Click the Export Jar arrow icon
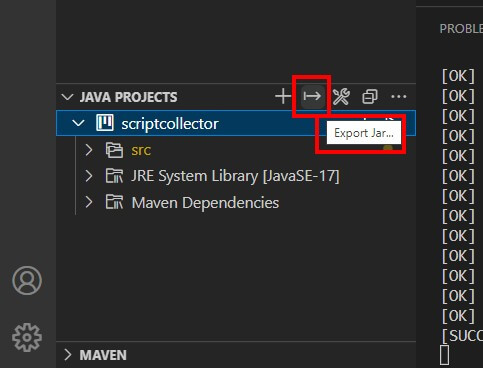Image resolution: width=483 pixels, height=368 pixels. pyautogui.click(x=312, y=97)
